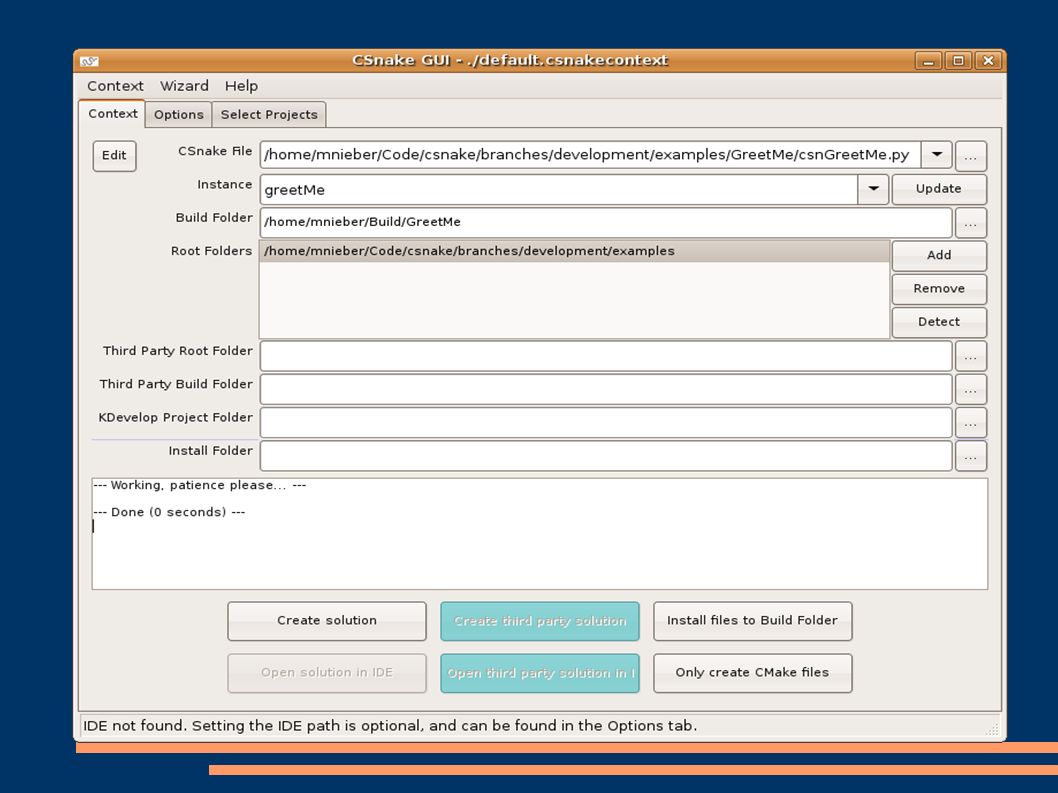1058x793 pixels.
Task: Browse for Third Party Build Folder
Action: point(970,389)
